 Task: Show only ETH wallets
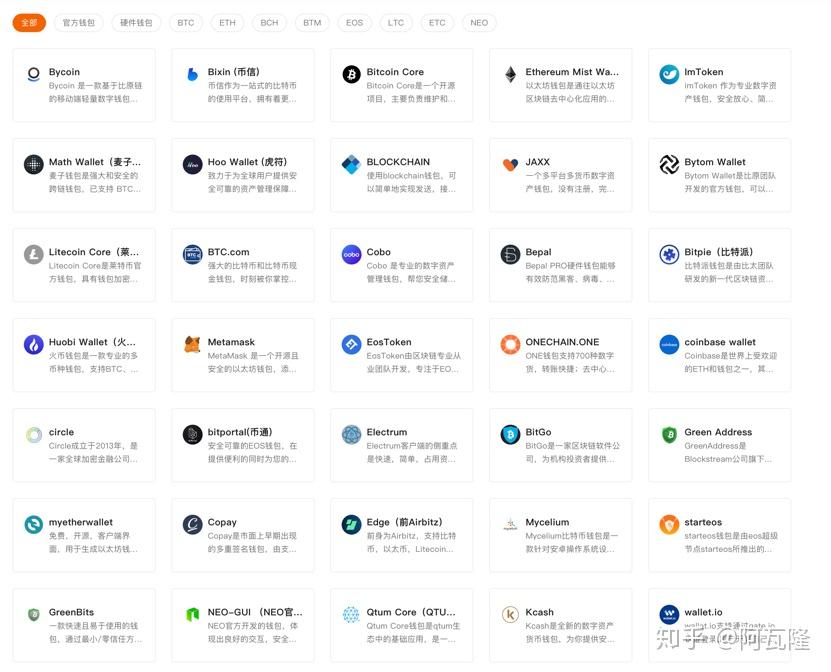[x=227, y=23]
